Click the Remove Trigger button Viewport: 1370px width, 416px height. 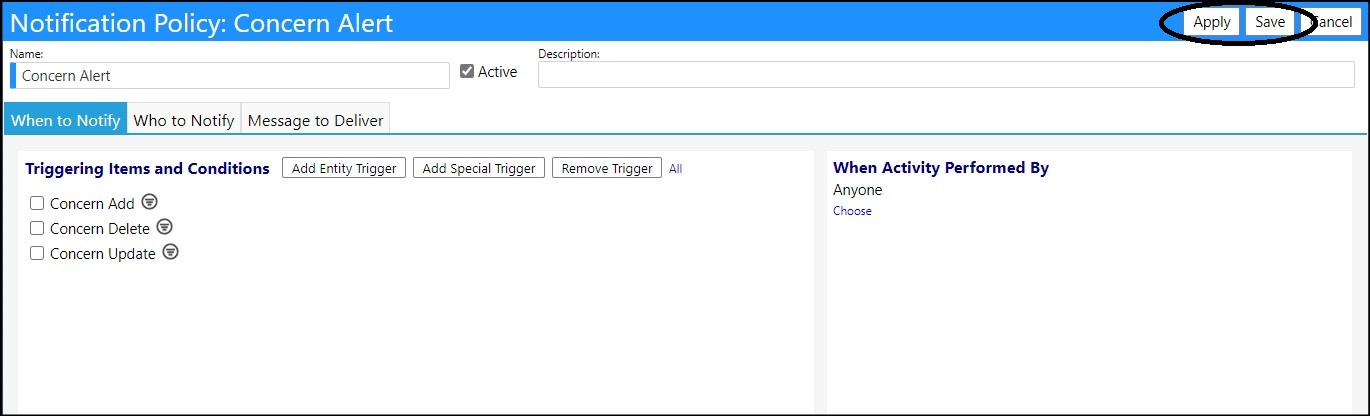click(607, 168)
